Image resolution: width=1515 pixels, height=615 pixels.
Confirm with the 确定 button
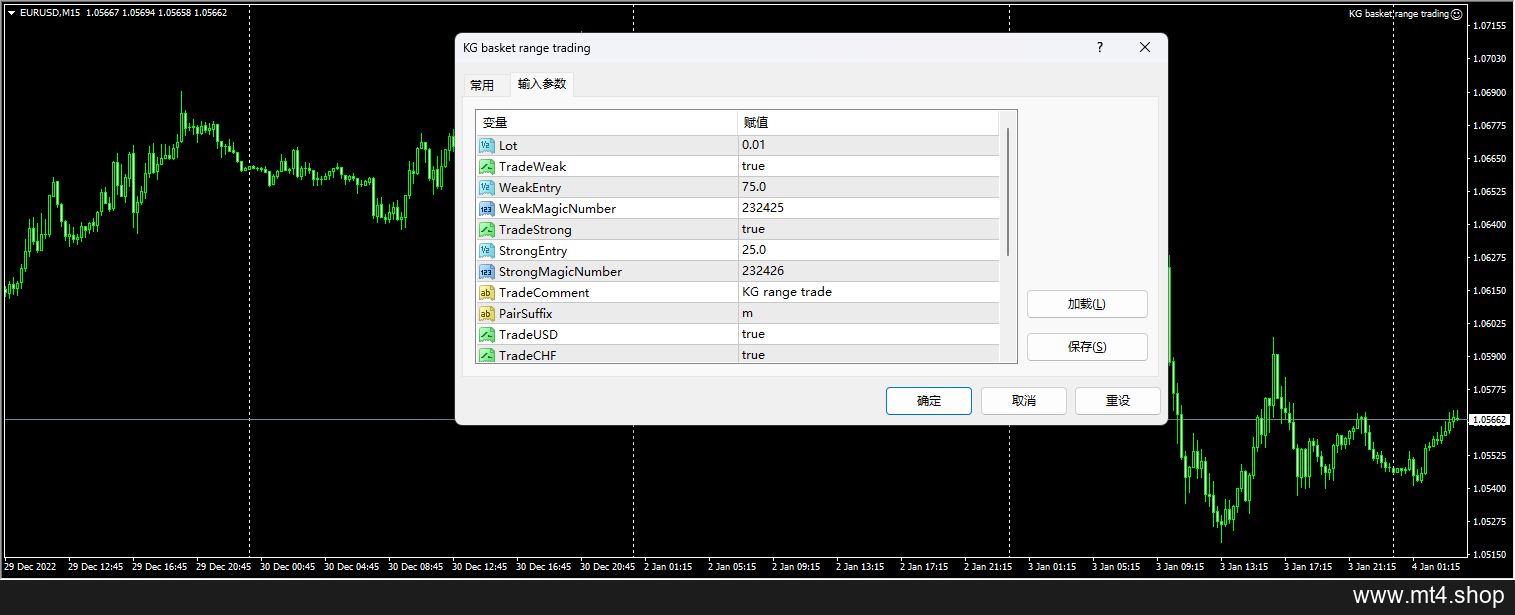pyautogui.click(x=929, y=401)
